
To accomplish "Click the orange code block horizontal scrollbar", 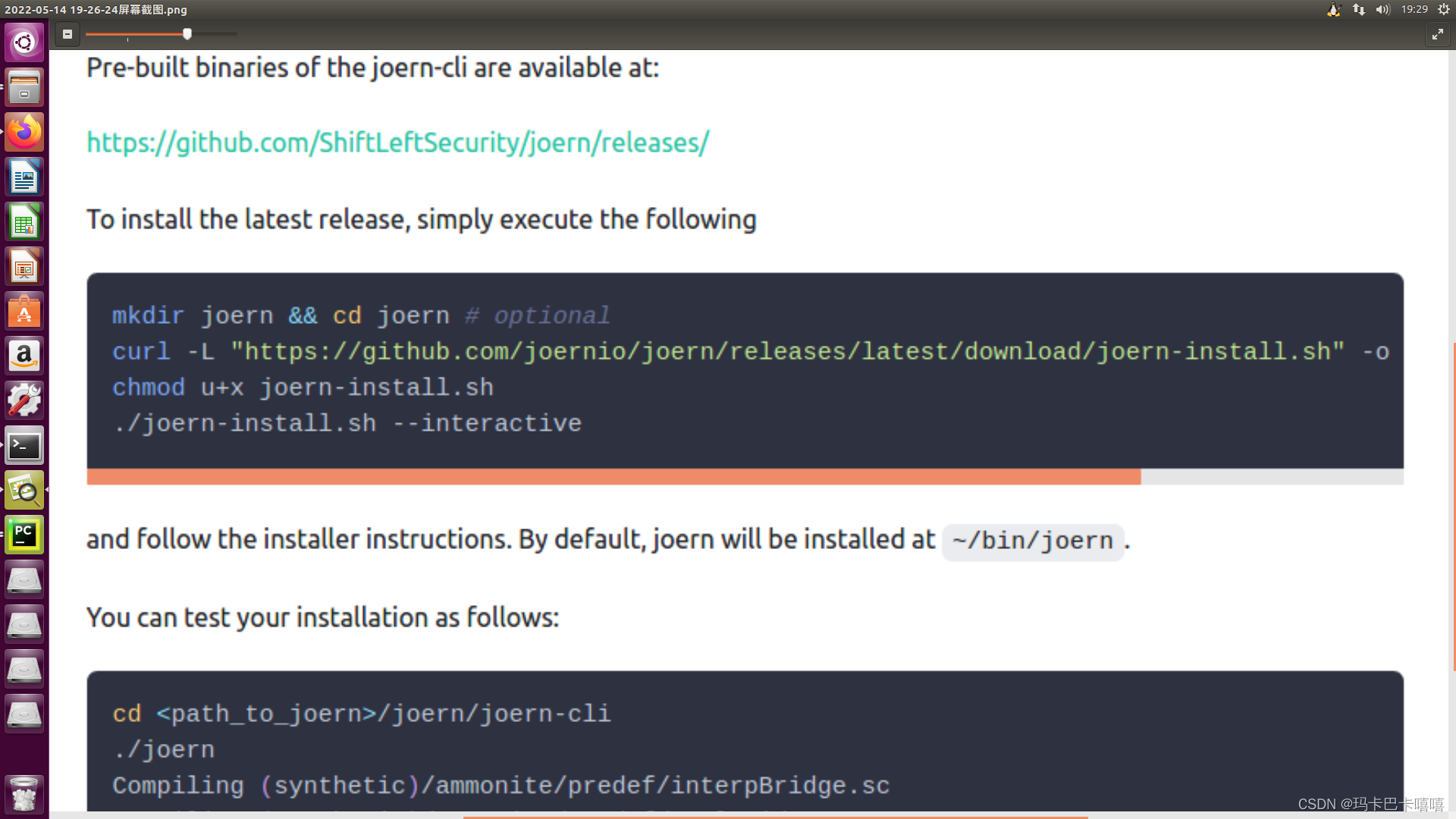I will pyautogui.click(x=613, y=477).
